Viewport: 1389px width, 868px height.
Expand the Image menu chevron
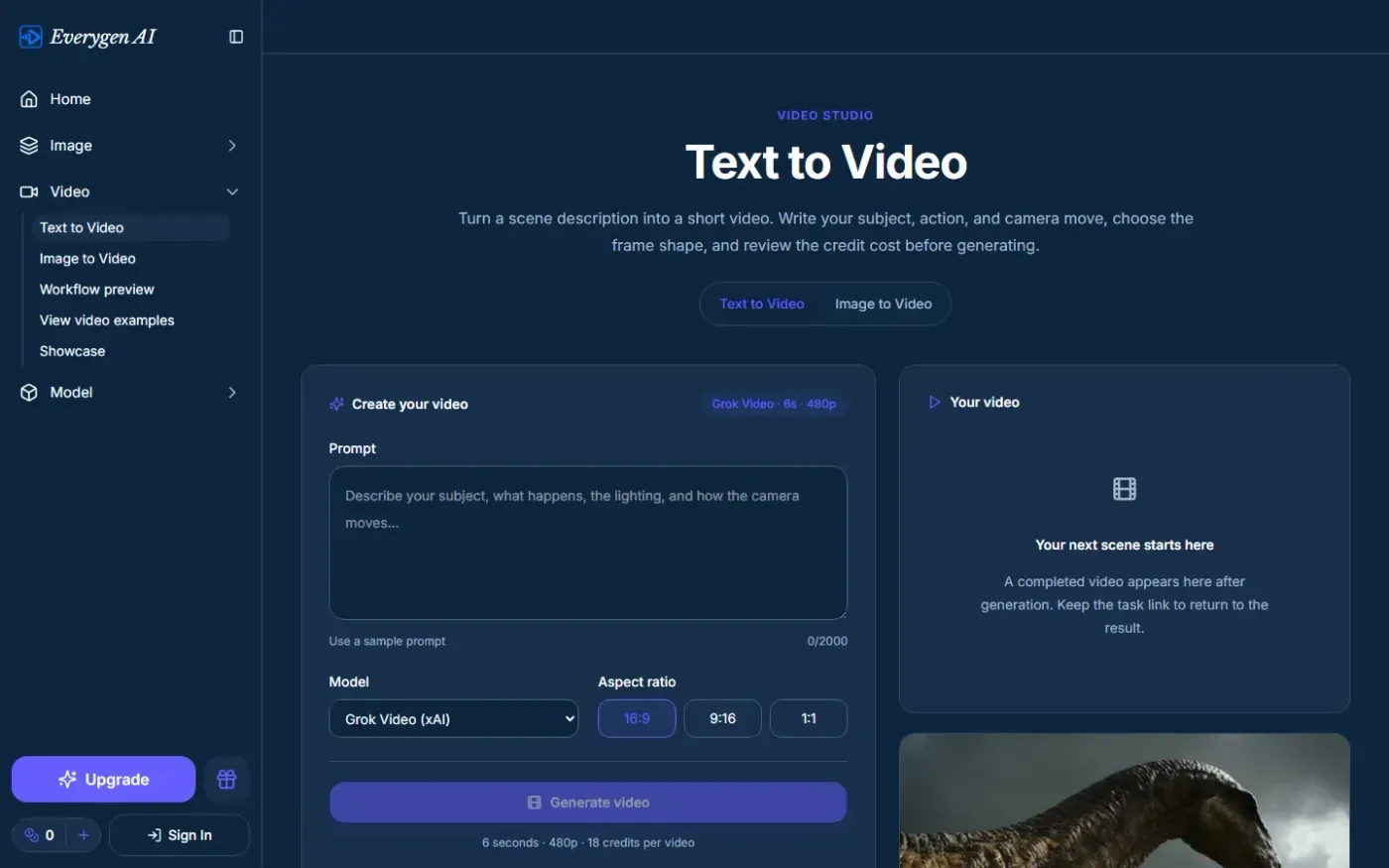[232, 146]
